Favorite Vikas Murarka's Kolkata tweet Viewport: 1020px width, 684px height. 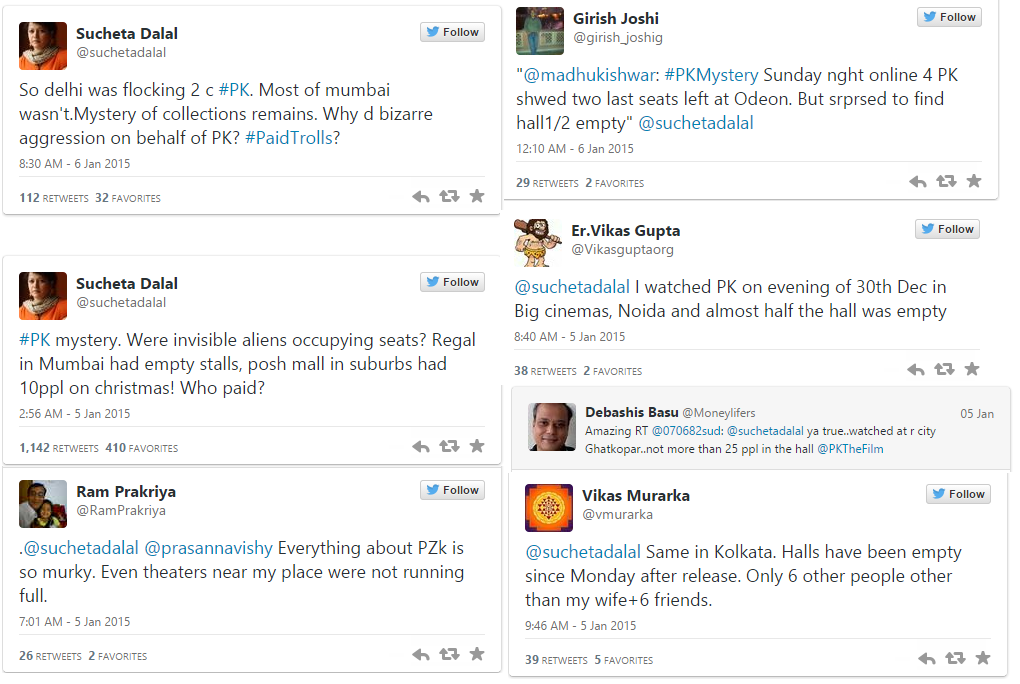click(983, 659)
